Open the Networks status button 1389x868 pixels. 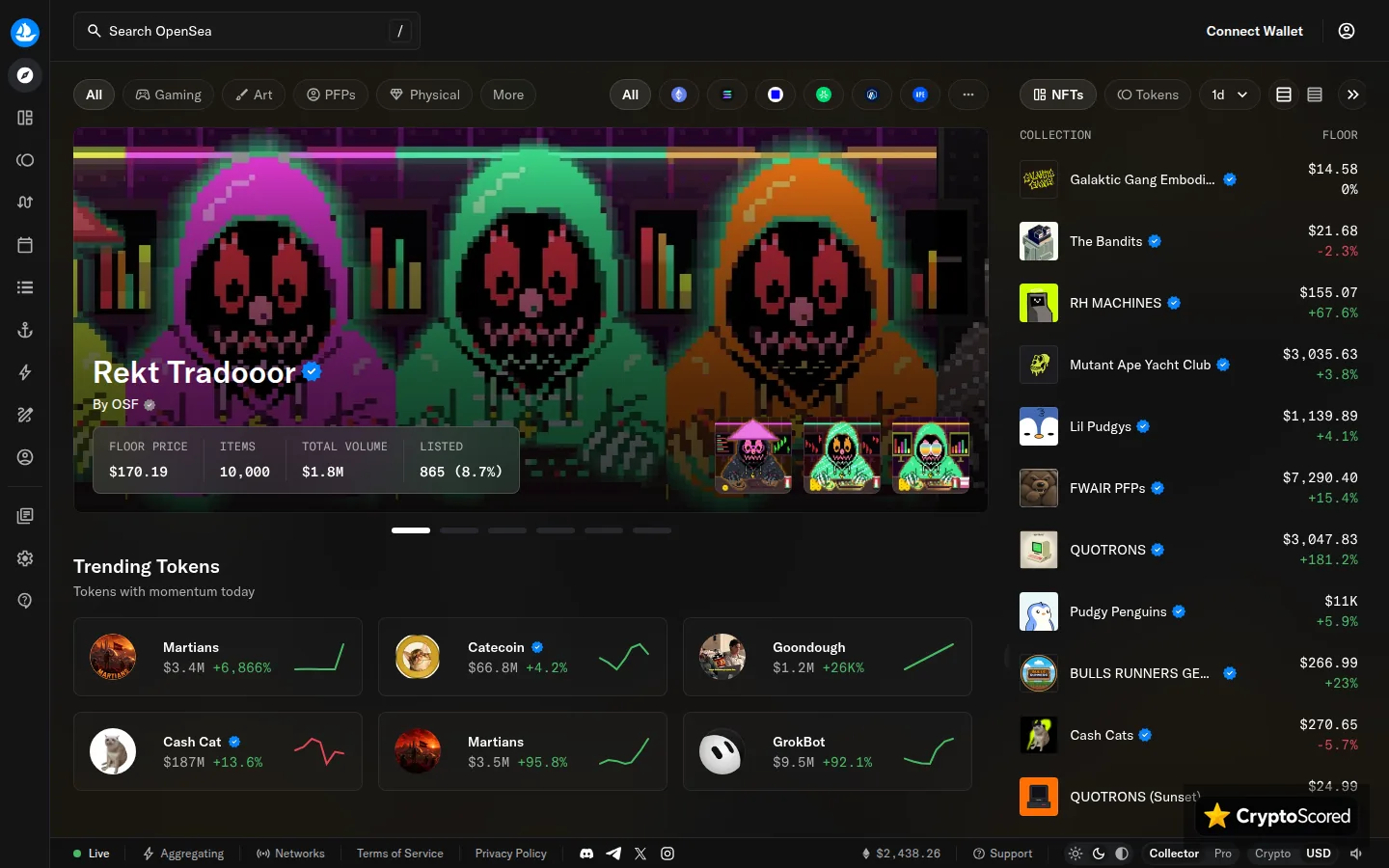point(290,854)
